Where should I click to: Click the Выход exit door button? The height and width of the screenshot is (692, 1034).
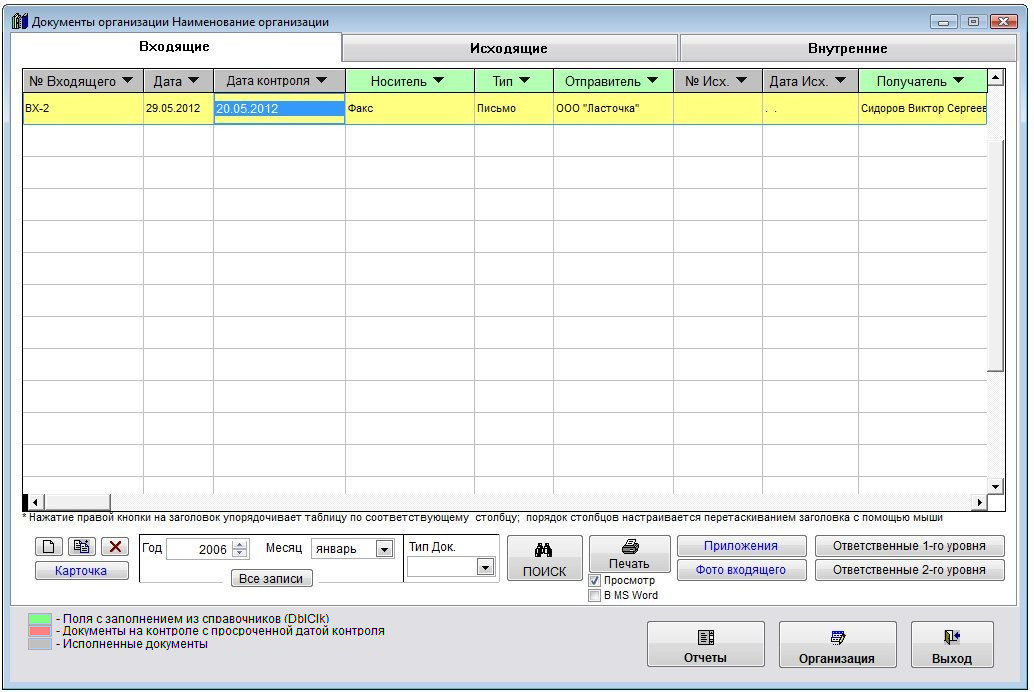click(951, 645)
